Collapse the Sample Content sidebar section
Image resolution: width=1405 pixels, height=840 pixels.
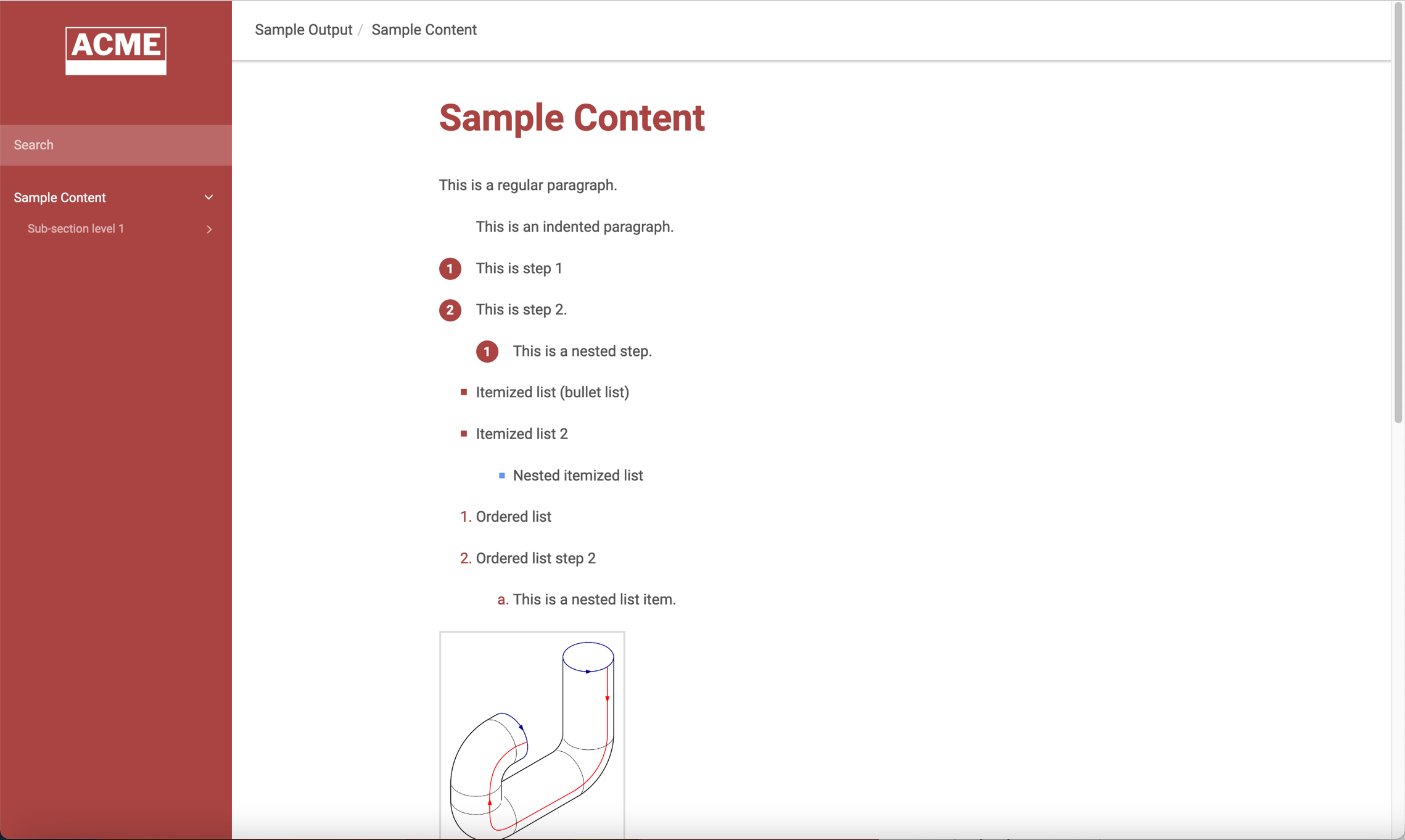pyautogui.click(x=209, y=197)
